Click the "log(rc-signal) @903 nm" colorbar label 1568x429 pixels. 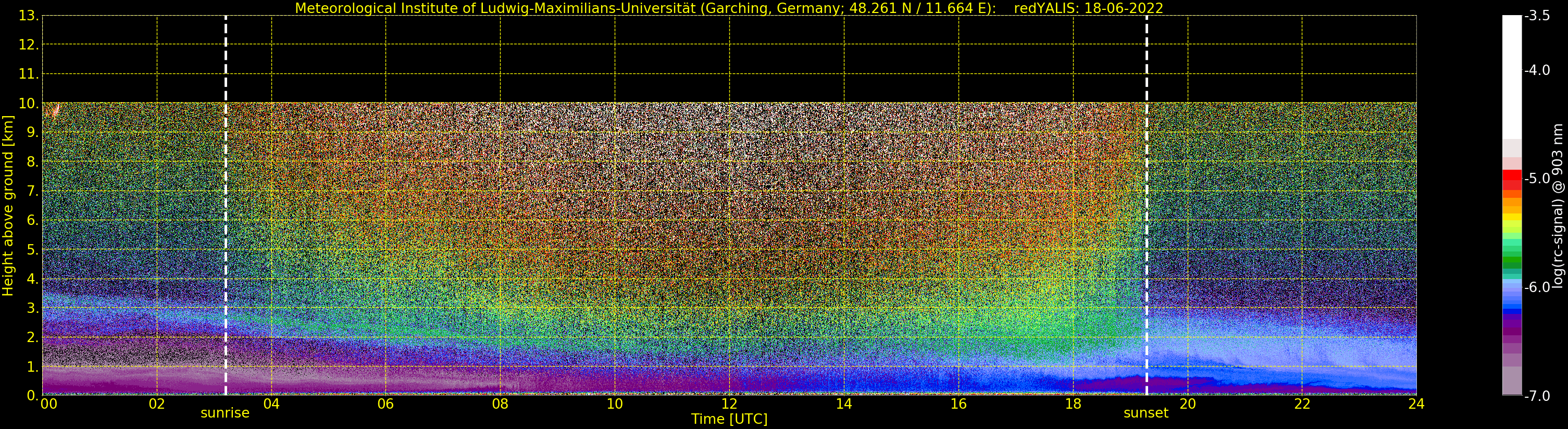pos(1557,206)
